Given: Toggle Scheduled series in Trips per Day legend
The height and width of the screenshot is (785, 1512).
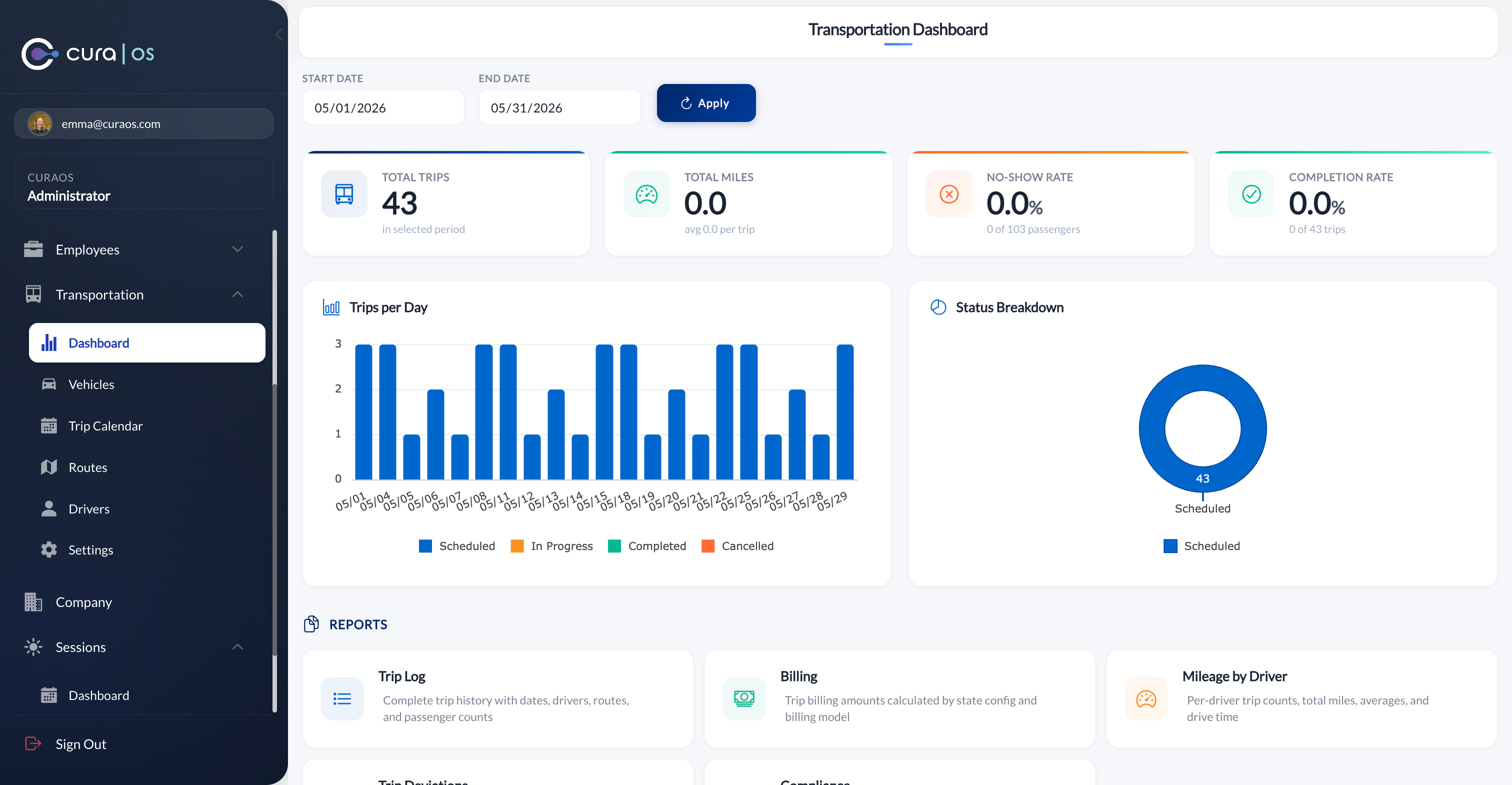Looking at the screenshot, I should click(456, 546).
